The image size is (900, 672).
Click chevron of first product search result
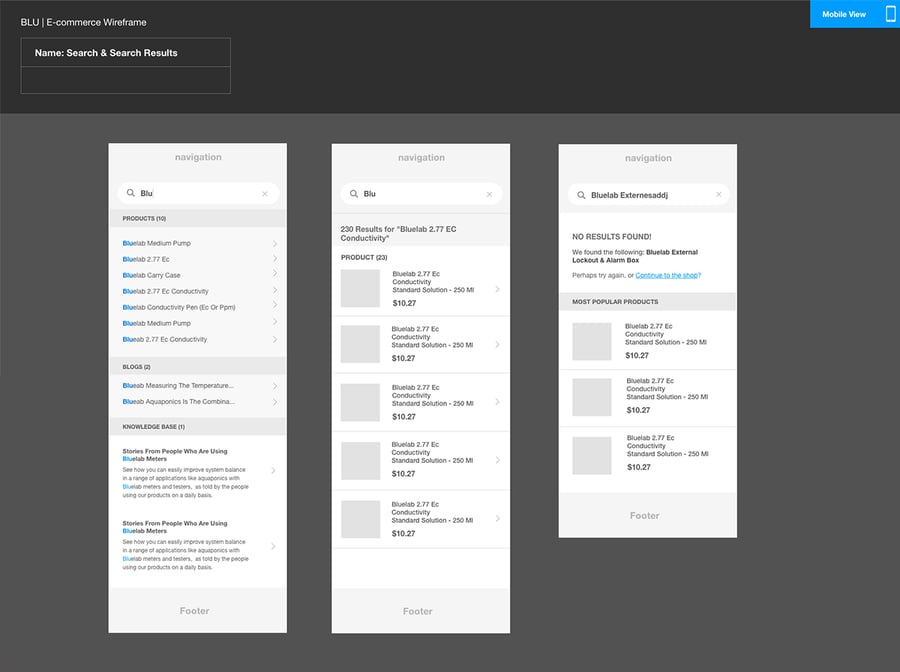pyautogui.click(x=497, y=289)
